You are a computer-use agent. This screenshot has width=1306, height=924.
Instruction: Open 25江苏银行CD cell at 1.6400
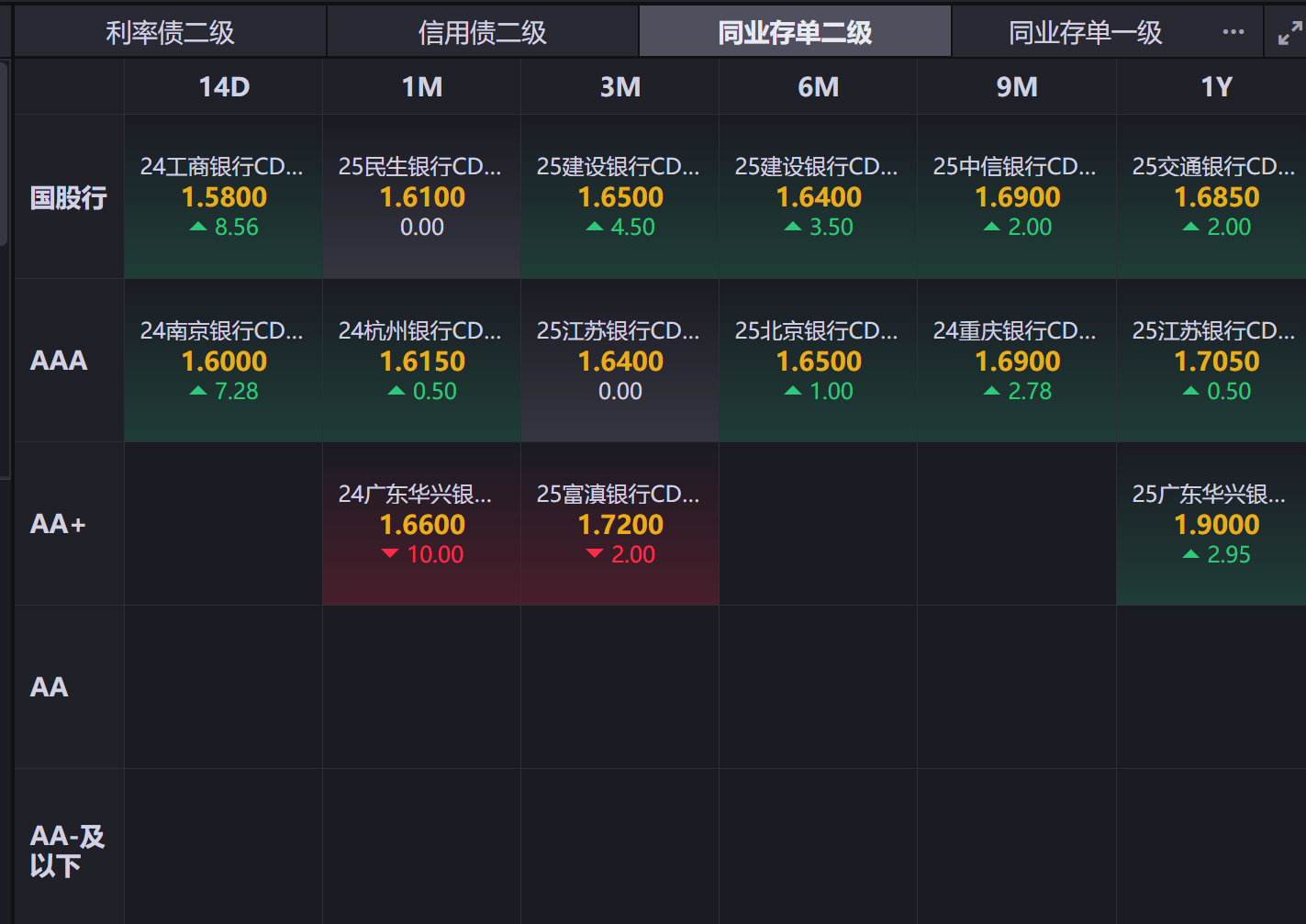620,361
